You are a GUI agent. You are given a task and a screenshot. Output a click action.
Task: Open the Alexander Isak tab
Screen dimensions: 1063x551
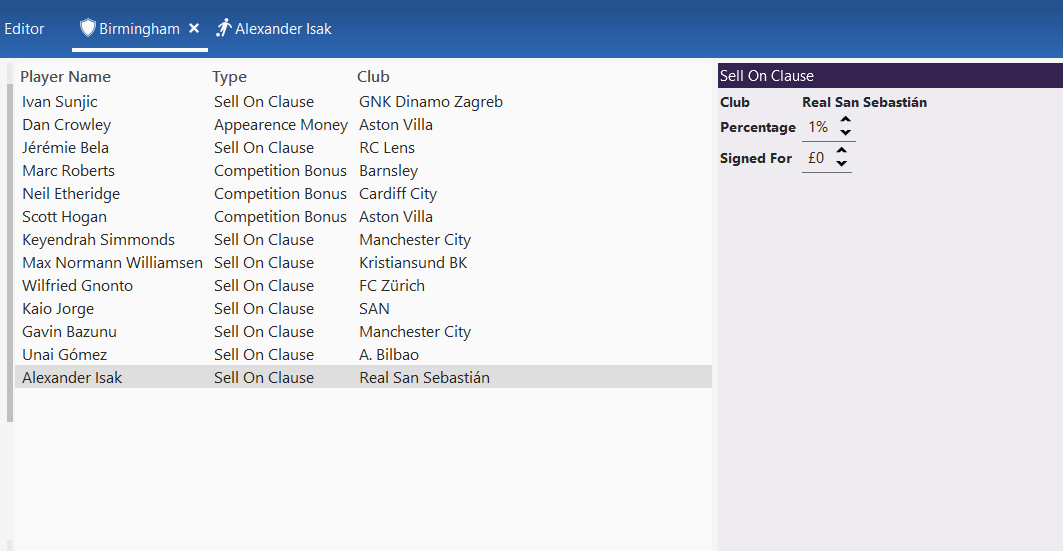point(283,29)
